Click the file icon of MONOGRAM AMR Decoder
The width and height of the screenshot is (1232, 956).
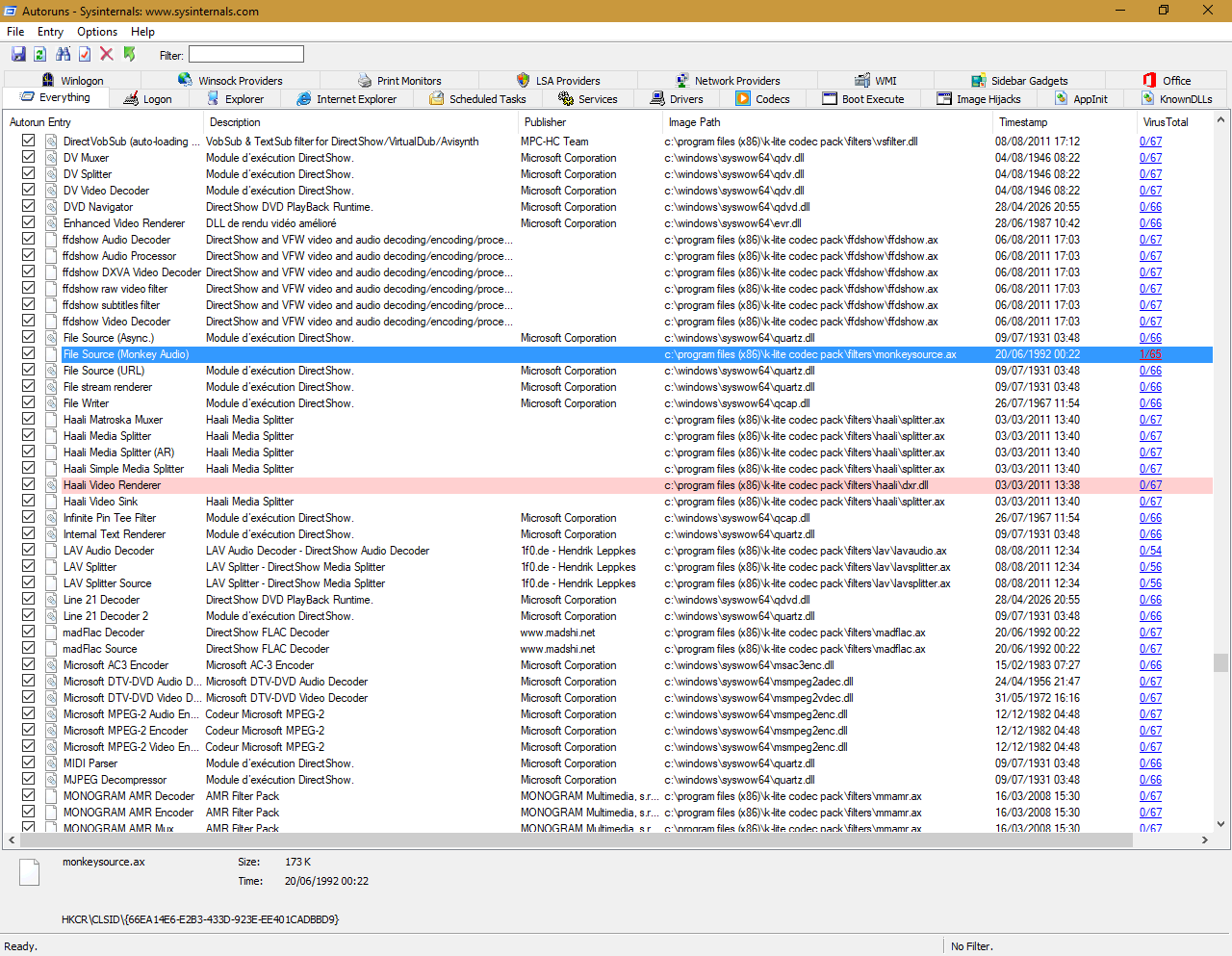pyautogui.click(x=52, y=796)
